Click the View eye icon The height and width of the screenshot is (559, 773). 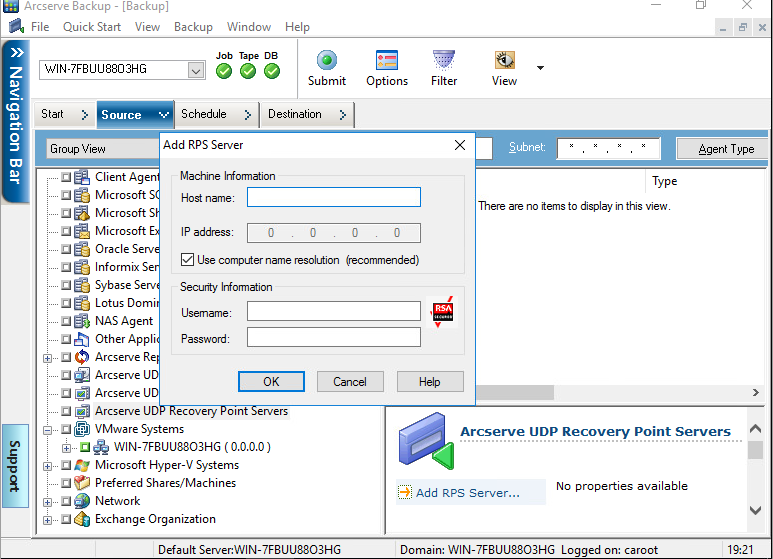pyautogui.click(x=504, y=60)
